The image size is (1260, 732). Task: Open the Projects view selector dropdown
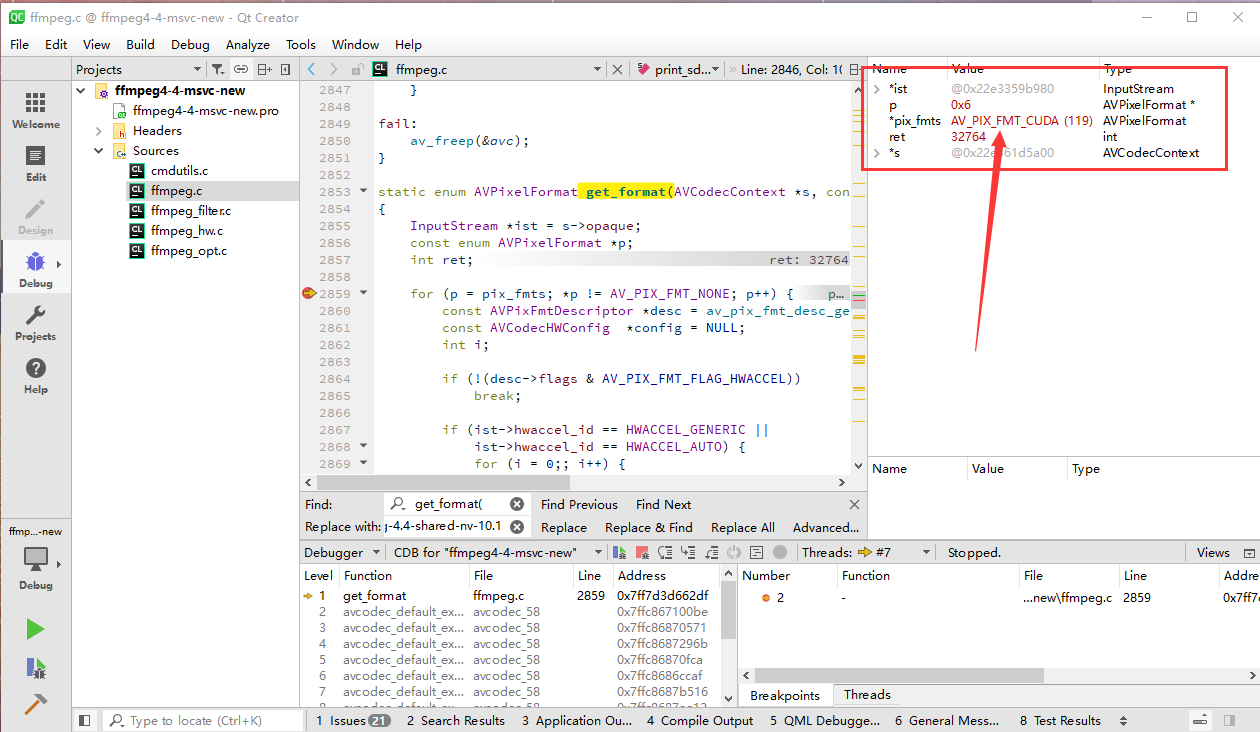(x=138, y=69)
